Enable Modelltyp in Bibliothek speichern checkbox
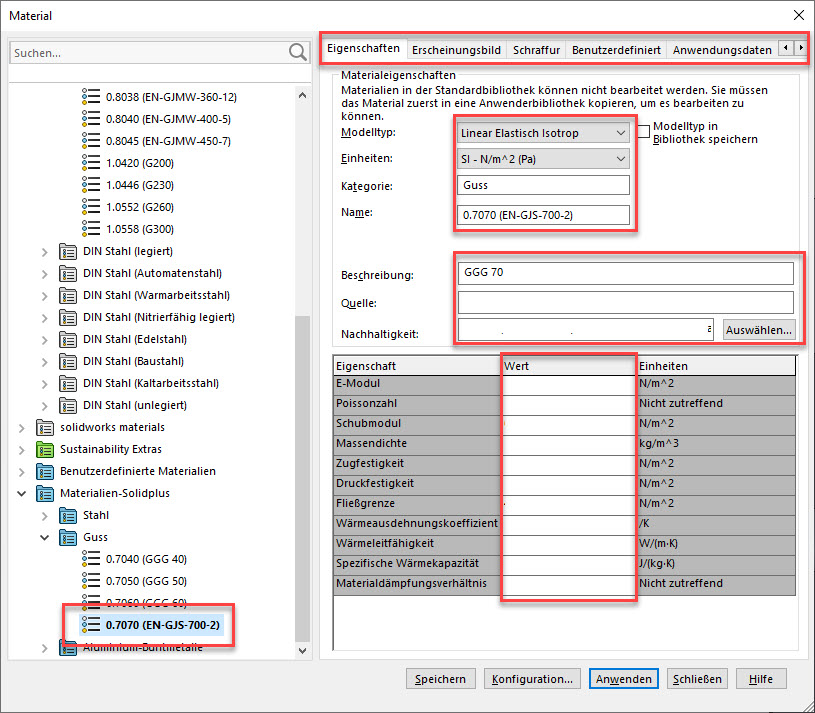The image size is (815, 713). point(645,128)
